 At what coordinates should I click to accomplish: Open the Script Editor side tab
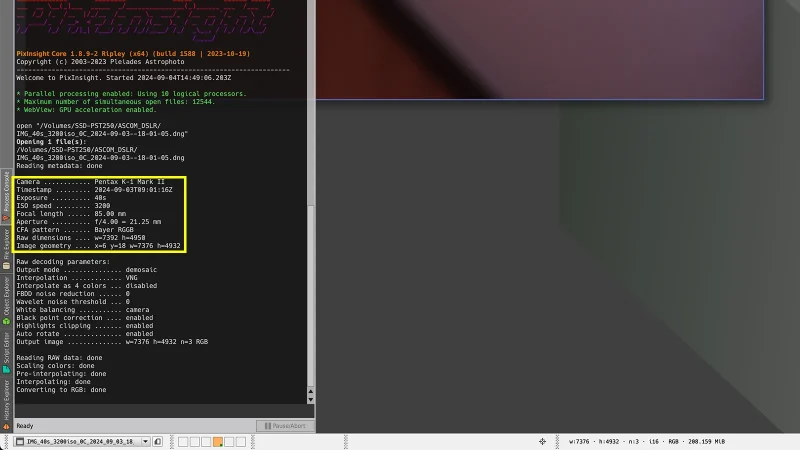[6, 352]
